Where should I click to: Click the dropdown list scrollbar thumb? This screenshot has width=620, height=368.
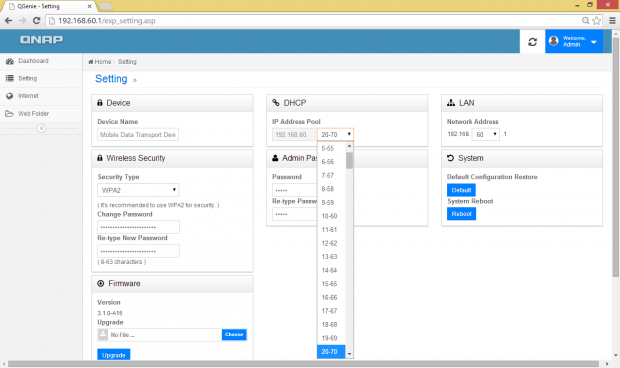(349, 160)
